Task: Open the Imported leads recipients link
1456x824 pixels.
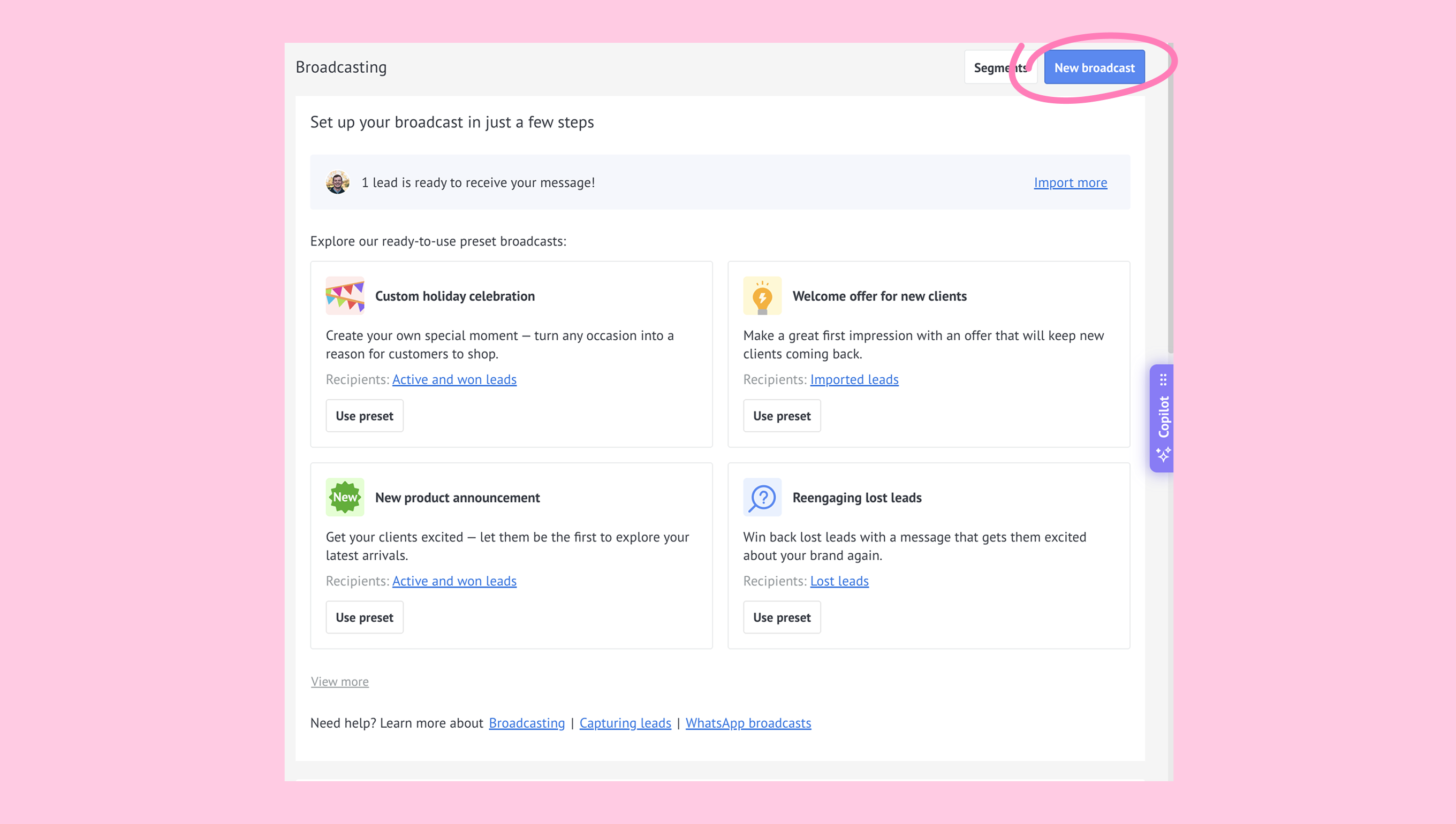Action: (854, 379)
